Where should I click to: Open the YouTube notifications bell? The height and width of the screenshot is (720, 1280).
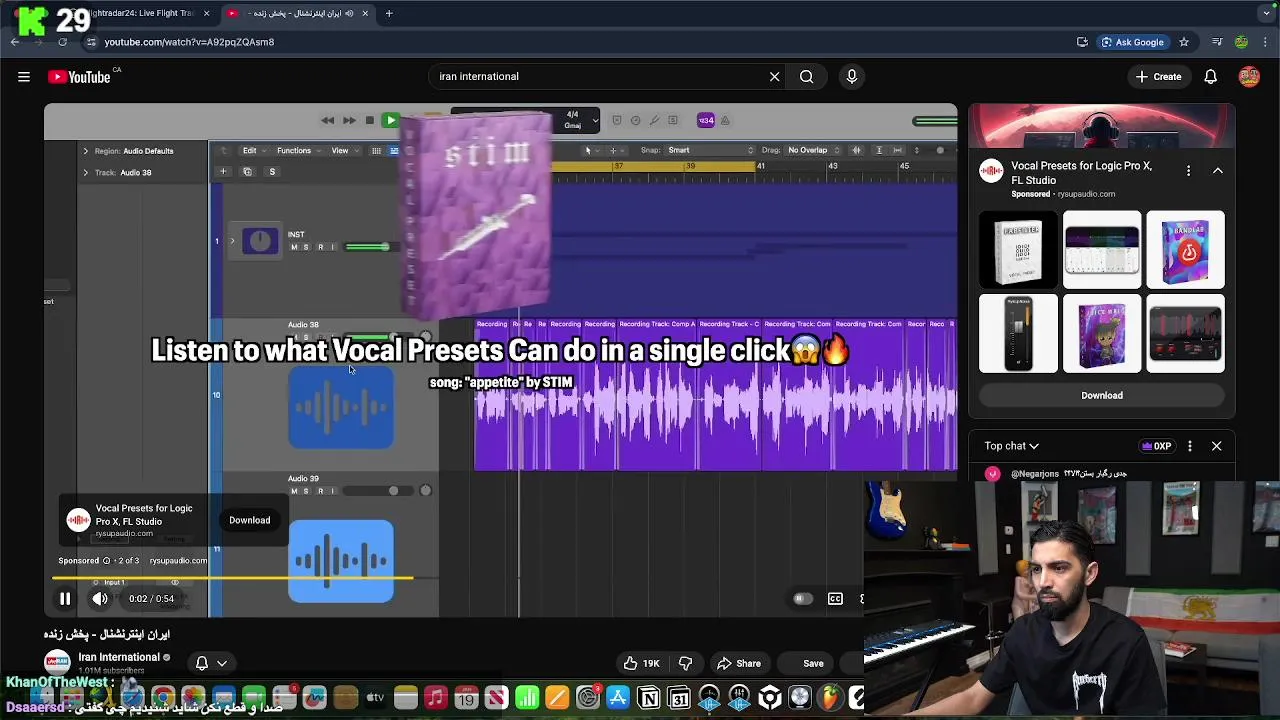tap(1210, 76)
